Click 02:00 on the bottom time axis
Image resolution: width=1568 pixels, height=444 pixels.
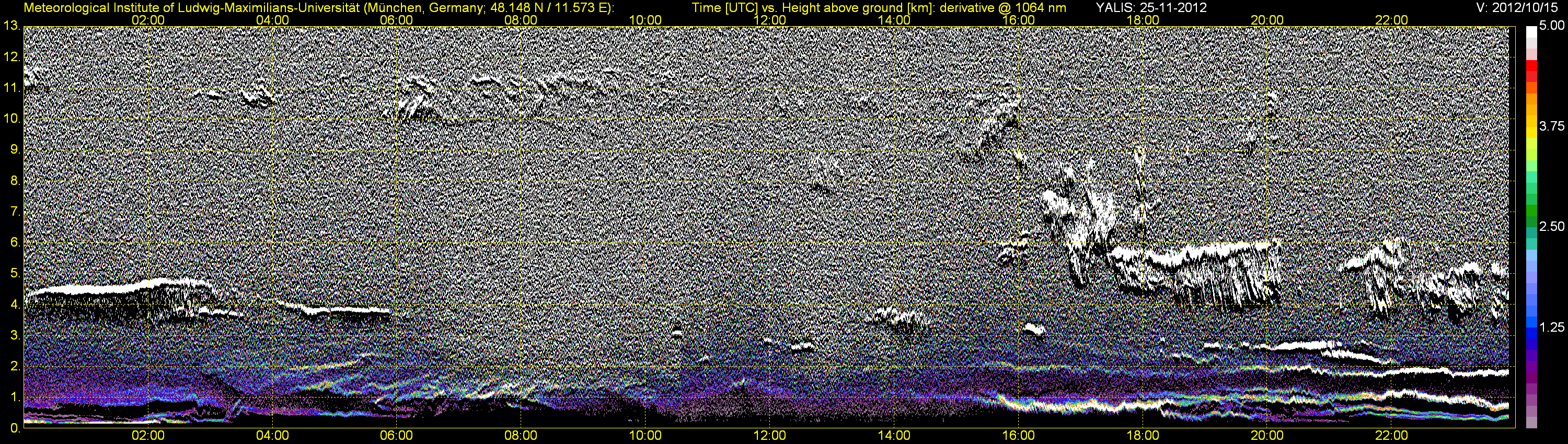tap(148, 436)
